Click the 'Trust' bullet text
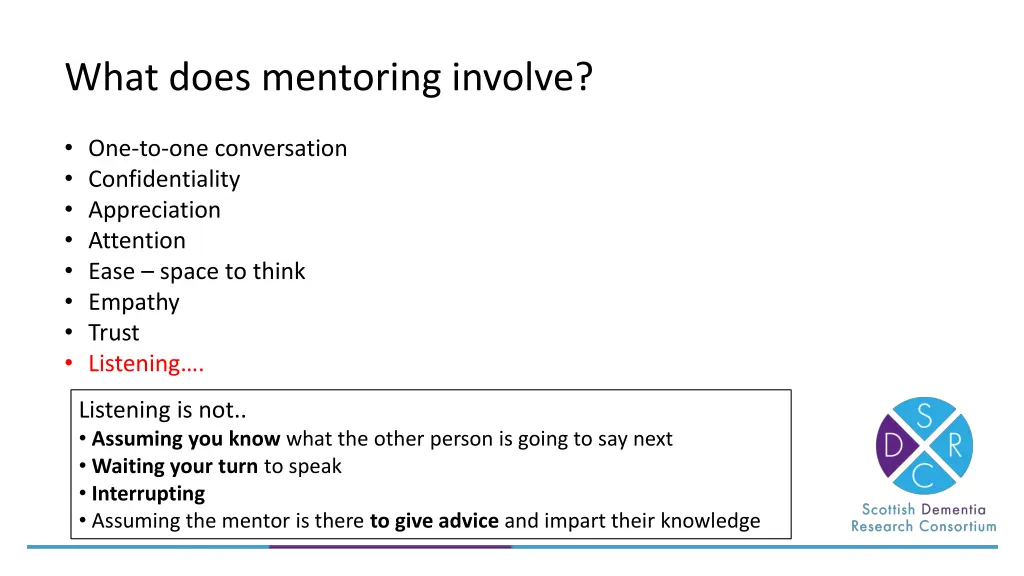 (x=114, y=333)
